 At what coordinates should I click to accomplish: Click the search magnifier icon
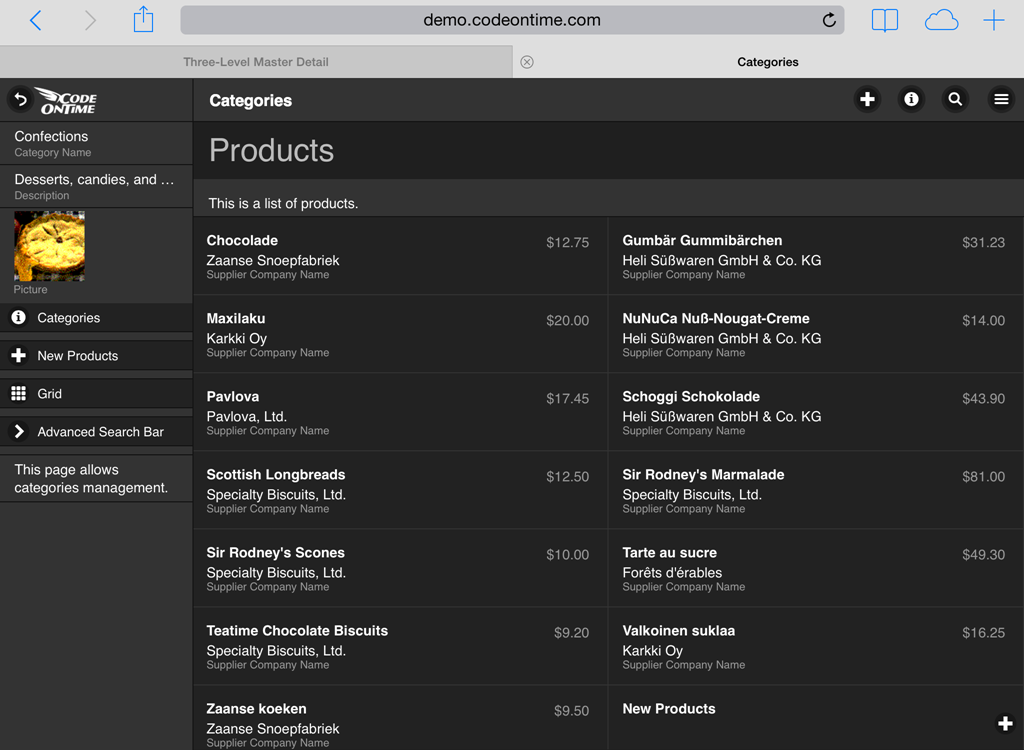pos(955,100)
